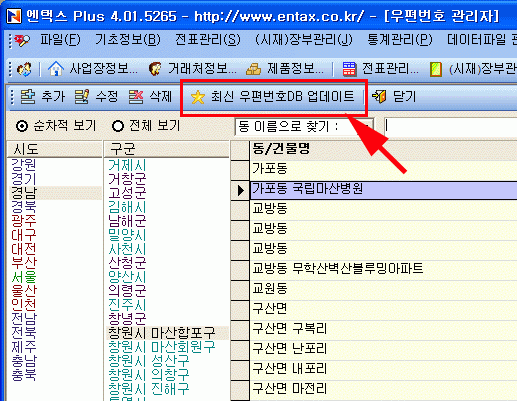Open 제품정보 boxes icon in toolbar
Viewport: 517px width, 401px height.
(254, 69)
